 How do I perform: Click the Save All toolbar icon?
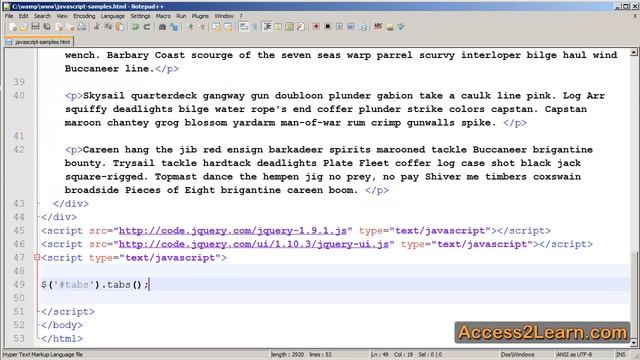tap(47, 27)
